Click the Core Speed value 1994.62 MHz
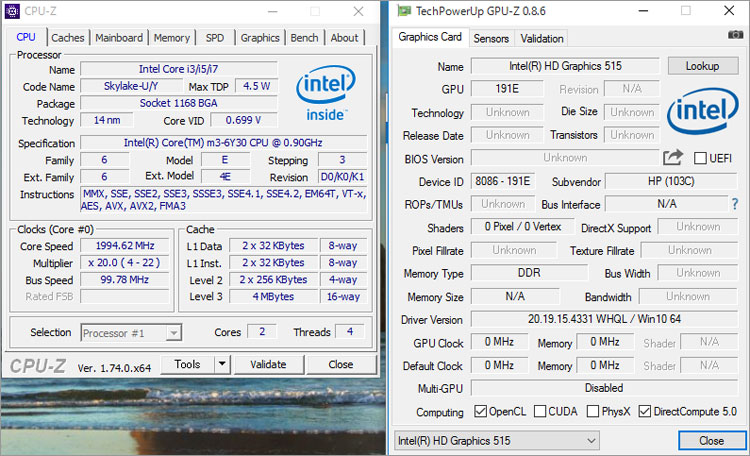Viewport: 750px width, 456px height. (125, 246)
